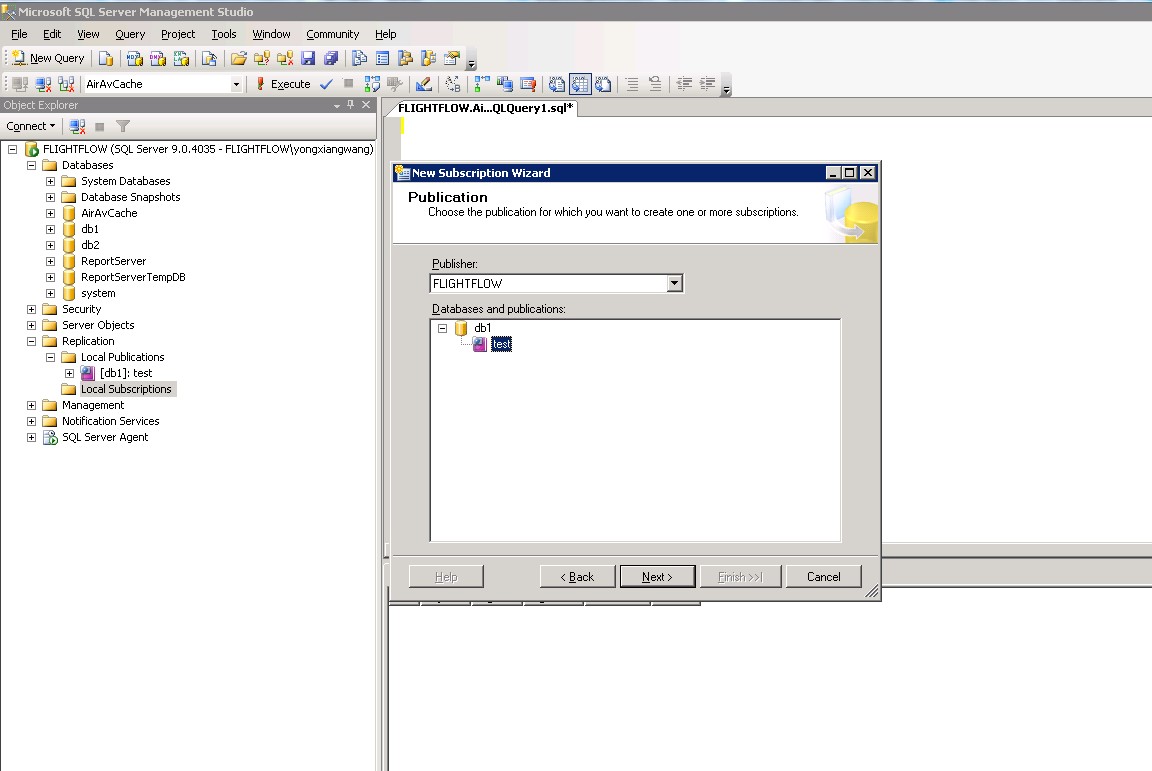This screenshot has height=771, width=1152.
Task: Click the Parse checkmark icon
Action: point(326,84)
